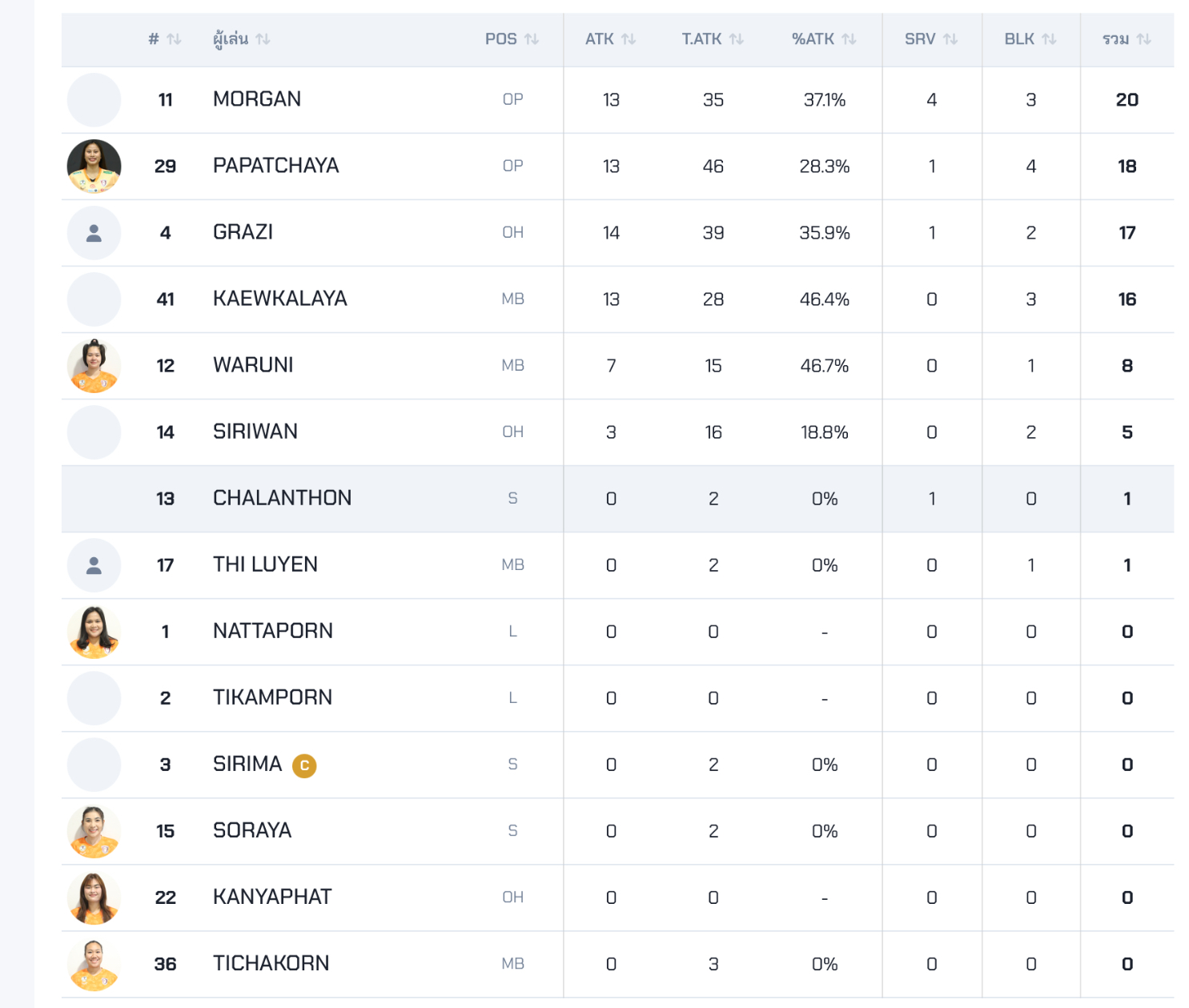Image resolution: width=1189 pixels, height=1008 pixels.
Task: Sort by รวม total column arrows
Action: (x=1144, y=39)
